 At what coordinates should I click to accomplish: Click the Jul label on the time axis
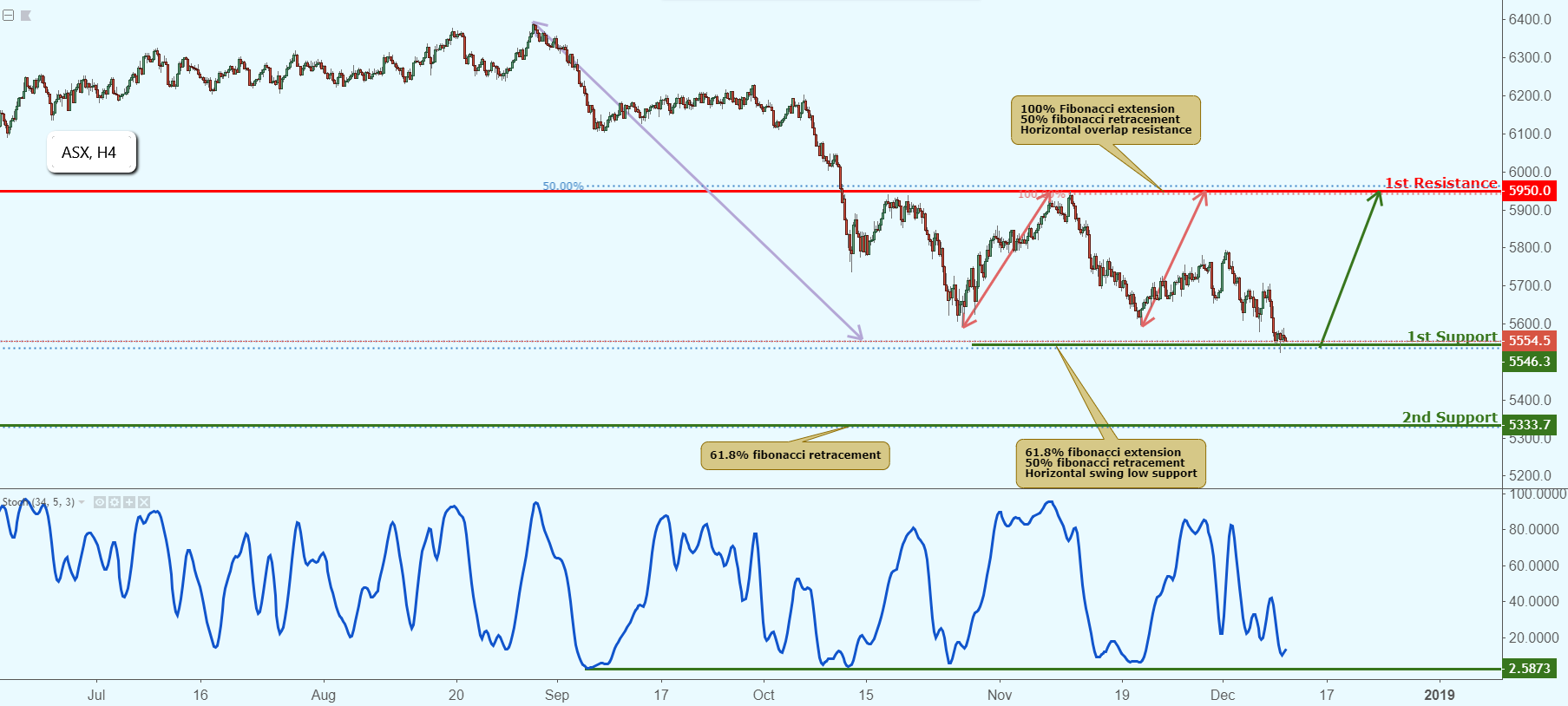tap(96, 695)
